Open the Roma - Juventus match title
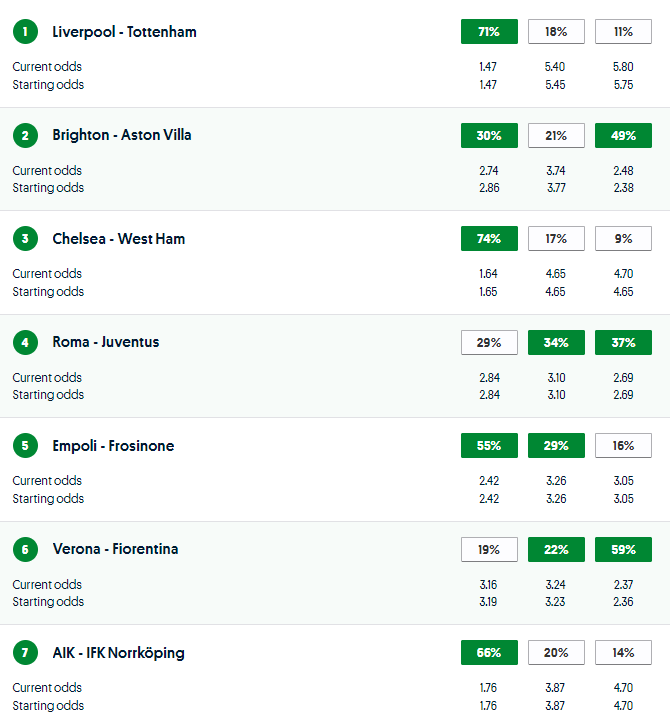This screenshot has height=725, width=670. [106, 342]
